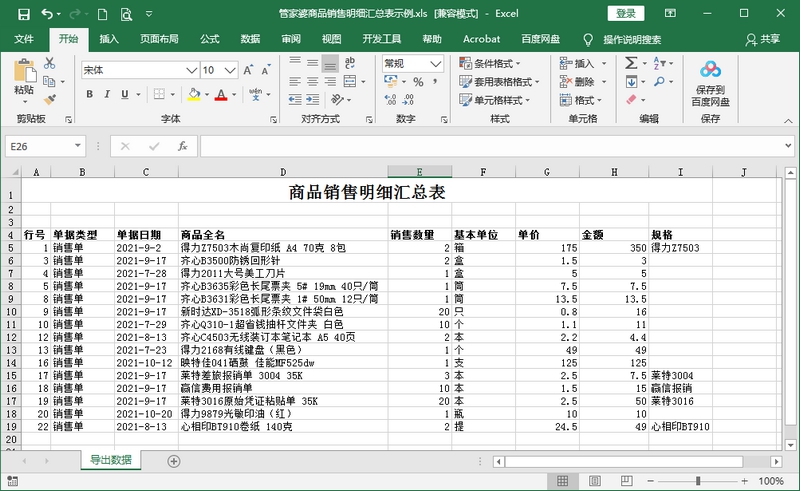Screen dimensions: 800x491
Task: Open the Name Box E26 dropdown arrow
Action: tap(78, 146)
